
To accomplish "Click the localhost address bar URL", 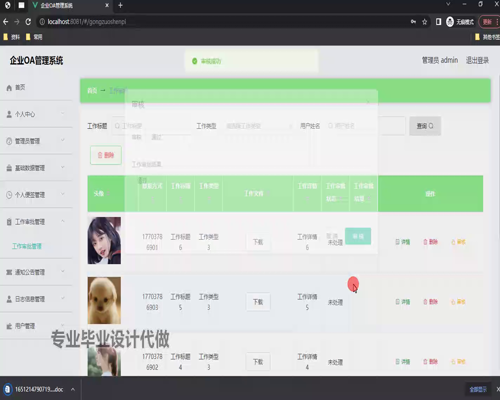I will point(87,22).
